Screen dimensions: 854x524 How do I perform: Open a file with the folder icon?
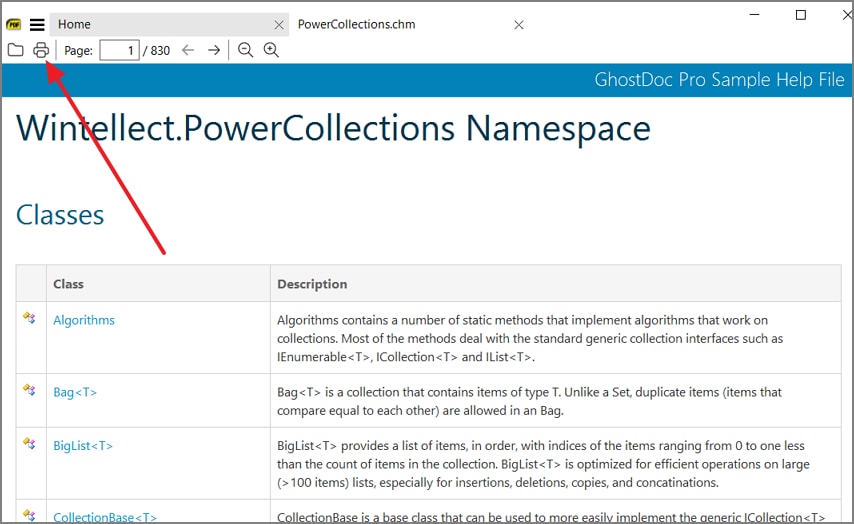[16, 50]
